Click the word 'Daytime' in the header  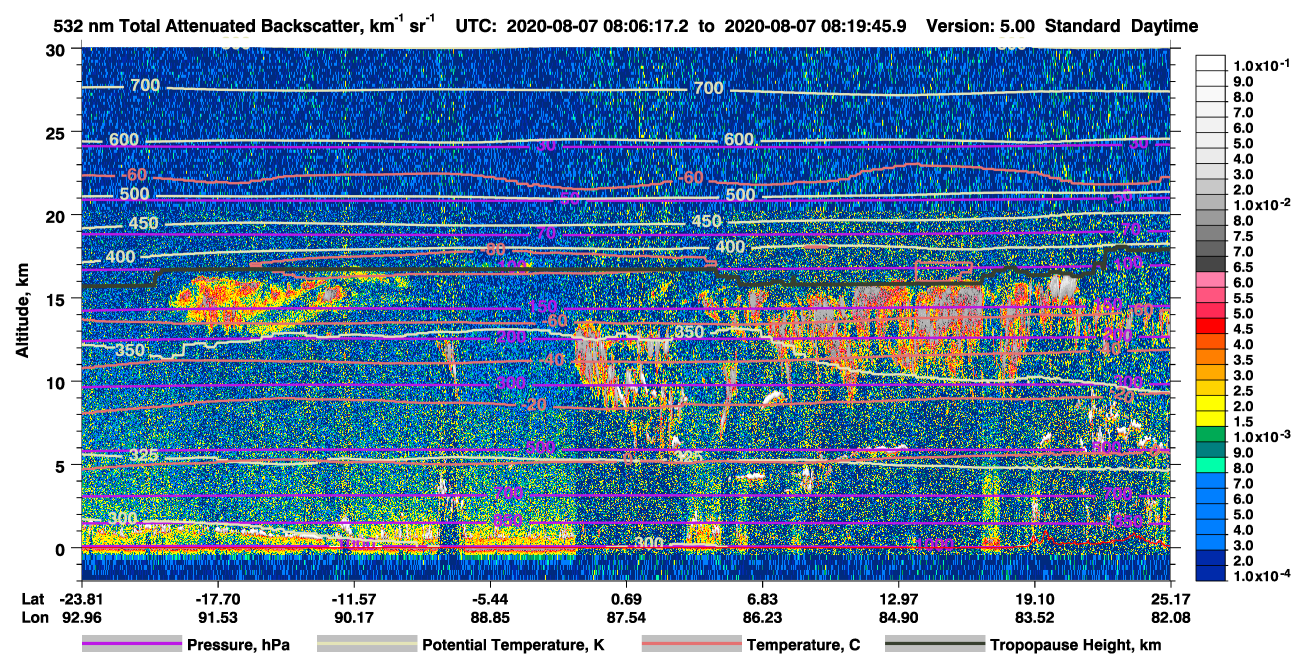[1164, 27]
